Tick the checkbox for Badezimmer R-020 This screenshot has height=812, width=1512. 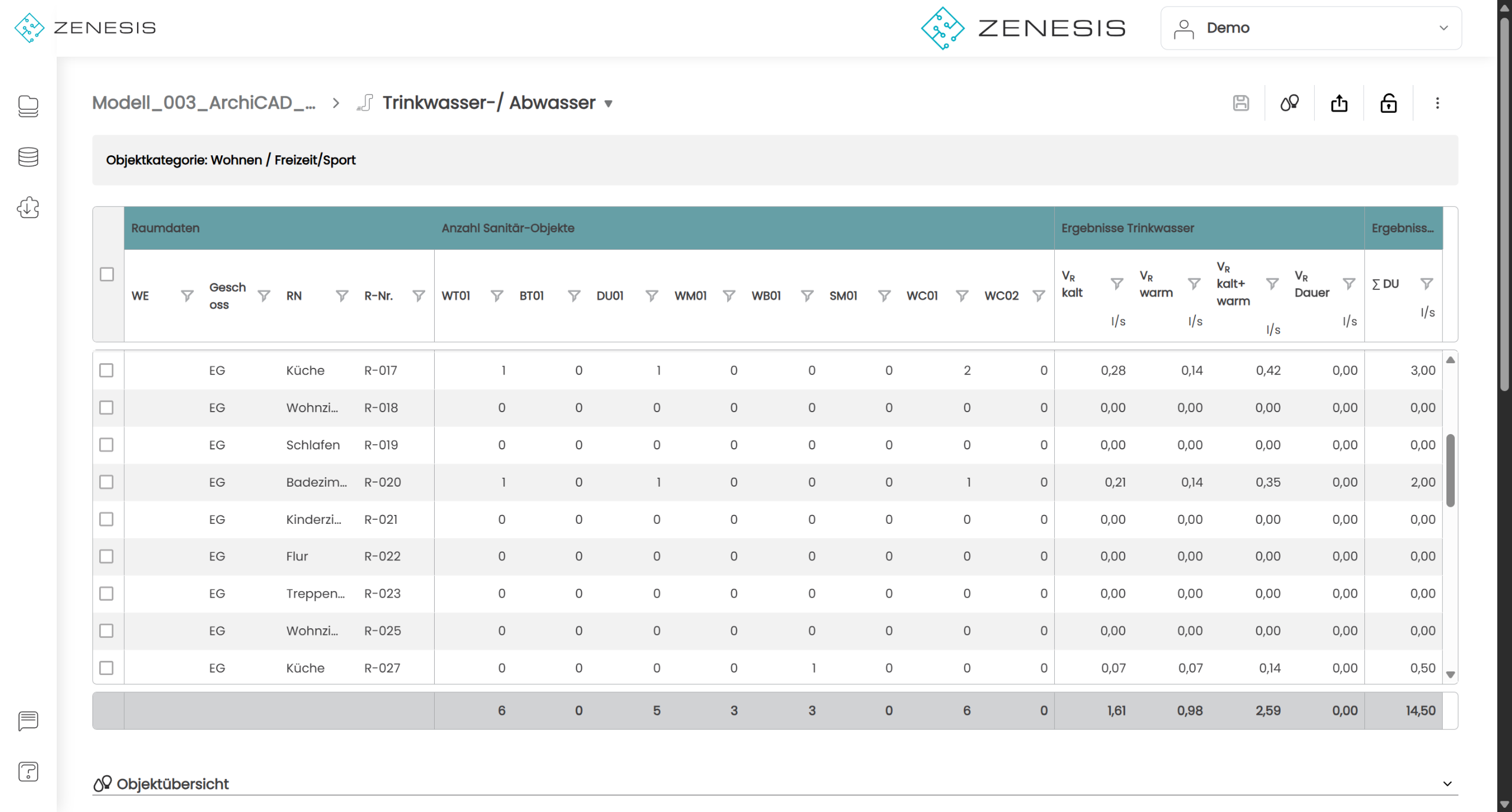(106, 482)
